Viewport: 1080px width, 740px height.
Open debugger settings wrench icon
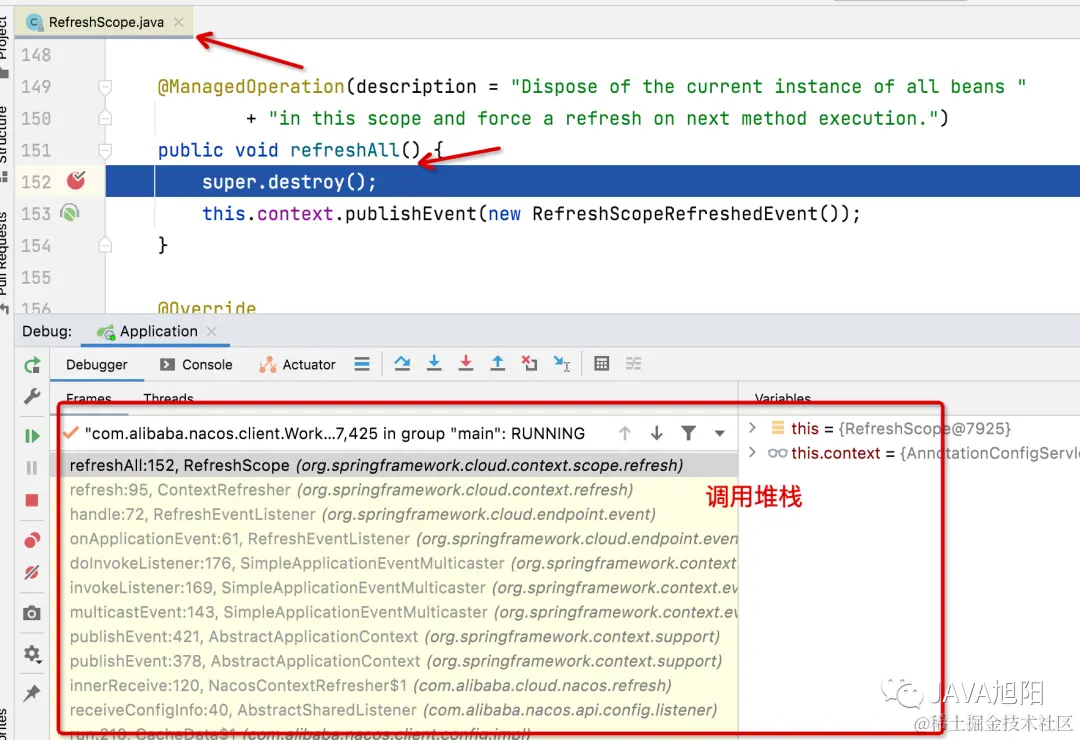click(32, 396)
